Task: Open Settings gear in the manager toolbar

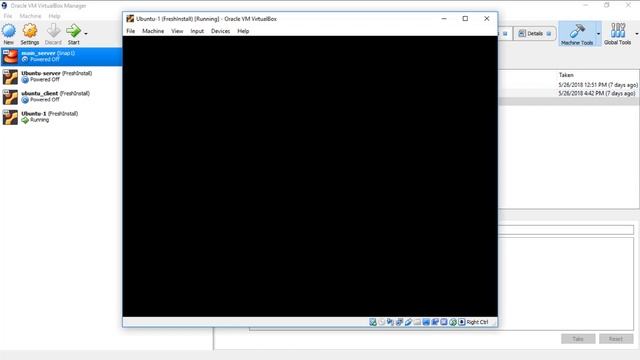Action: [x=30, y=31]
